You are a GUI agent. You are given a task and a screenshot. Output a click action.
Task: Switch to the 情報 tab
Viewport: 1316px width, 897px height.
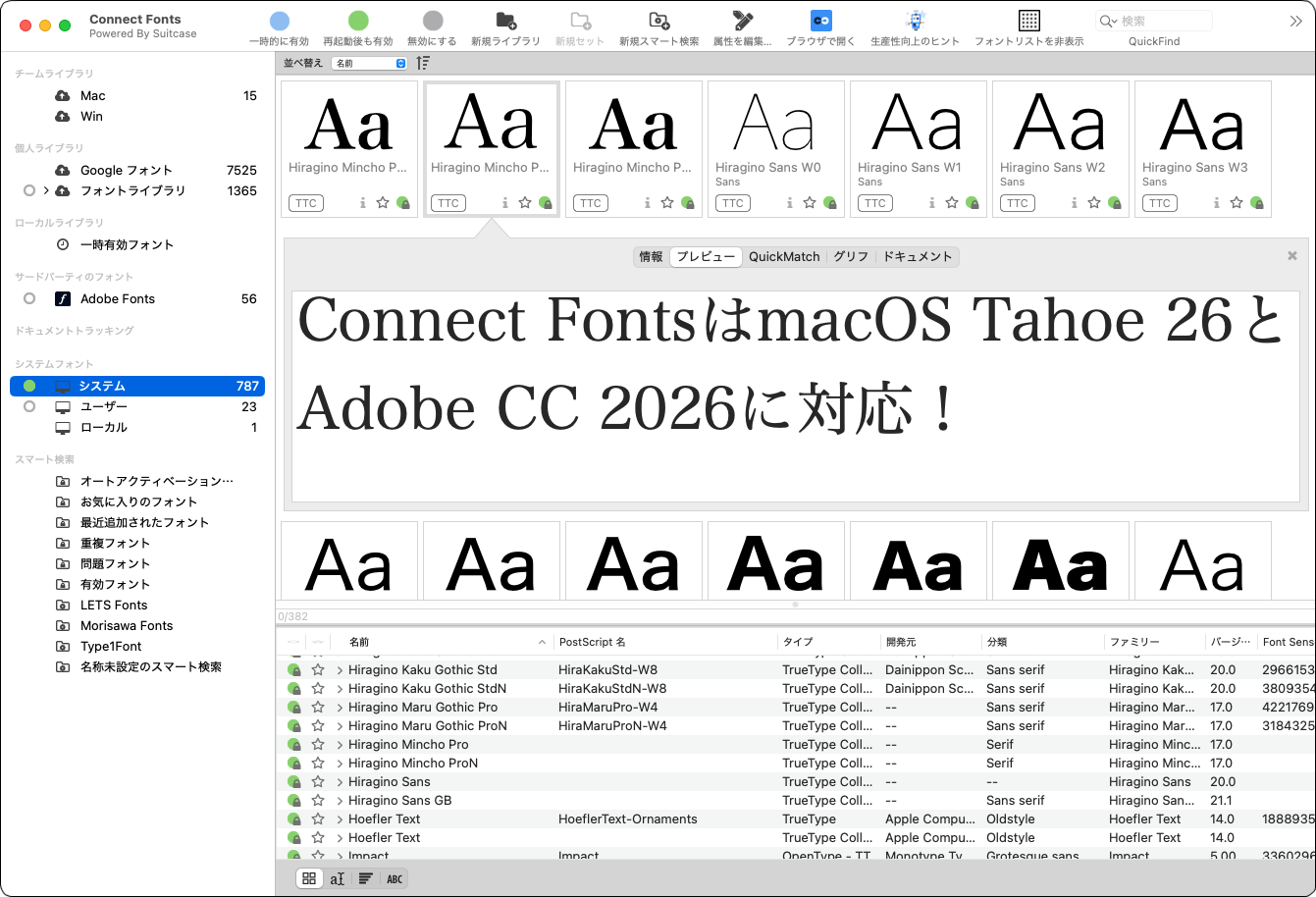point(652,257)
